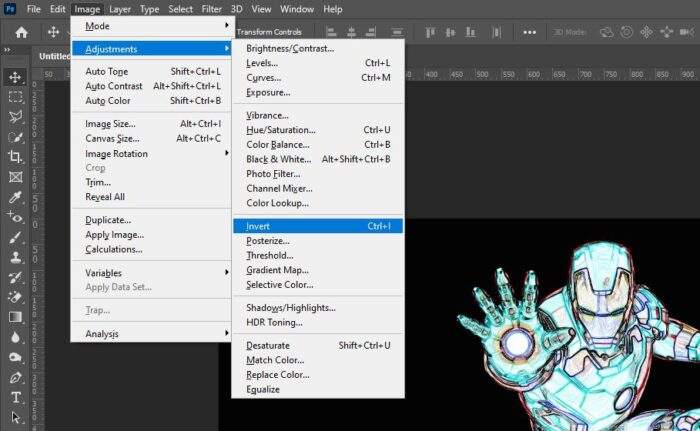Select the Sponge tool

15,357
